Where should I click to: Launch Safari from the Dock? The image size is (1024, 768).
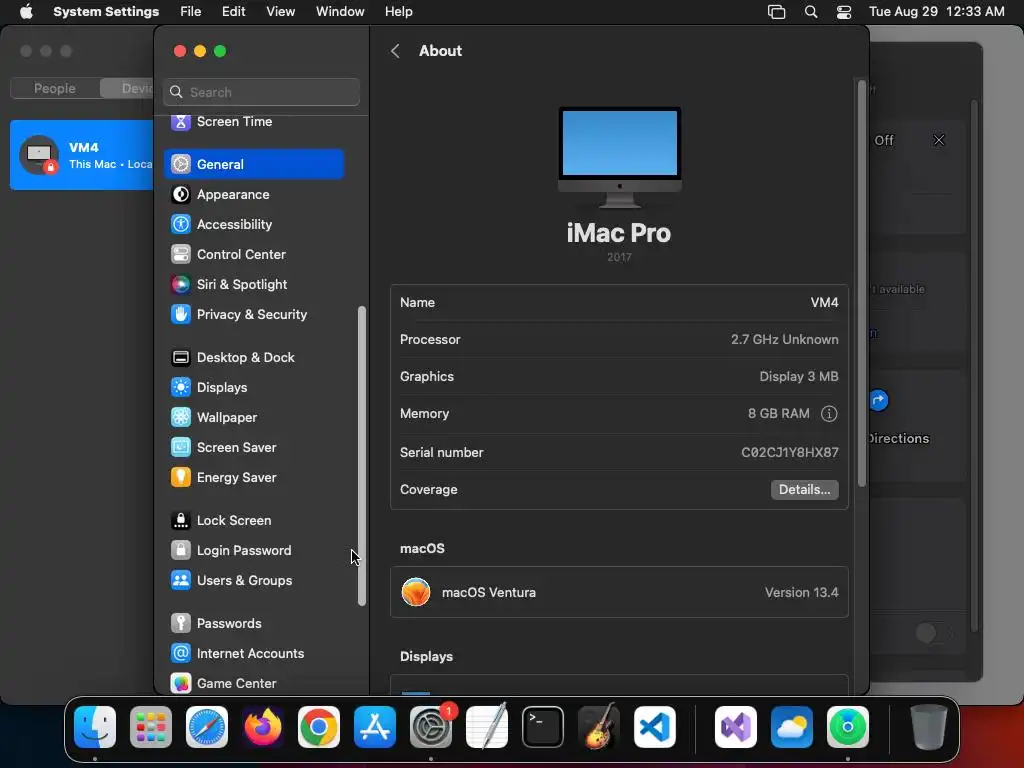coord(207,727)
